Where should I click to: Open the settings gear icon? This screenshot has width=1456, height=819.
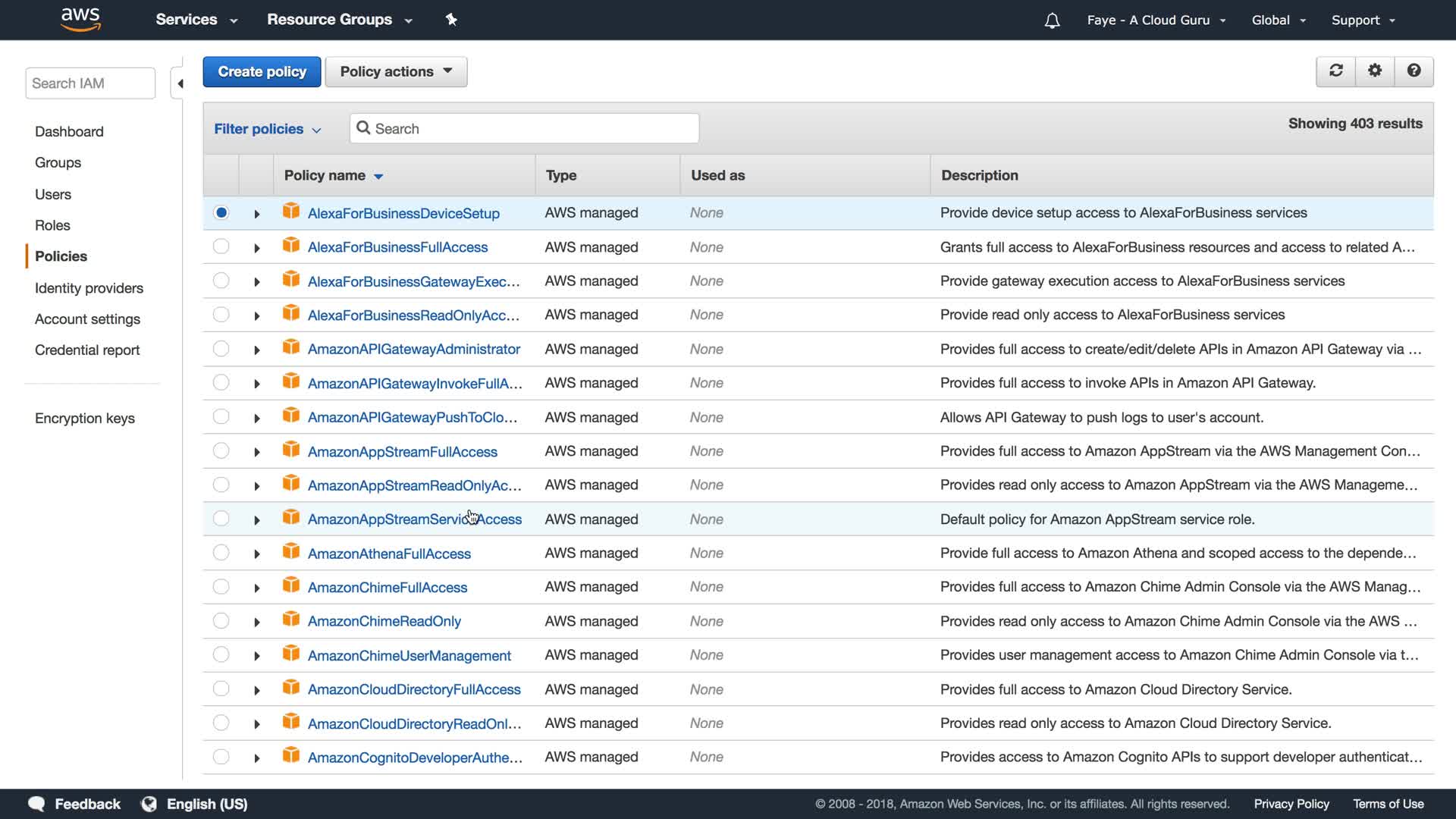1375,71
